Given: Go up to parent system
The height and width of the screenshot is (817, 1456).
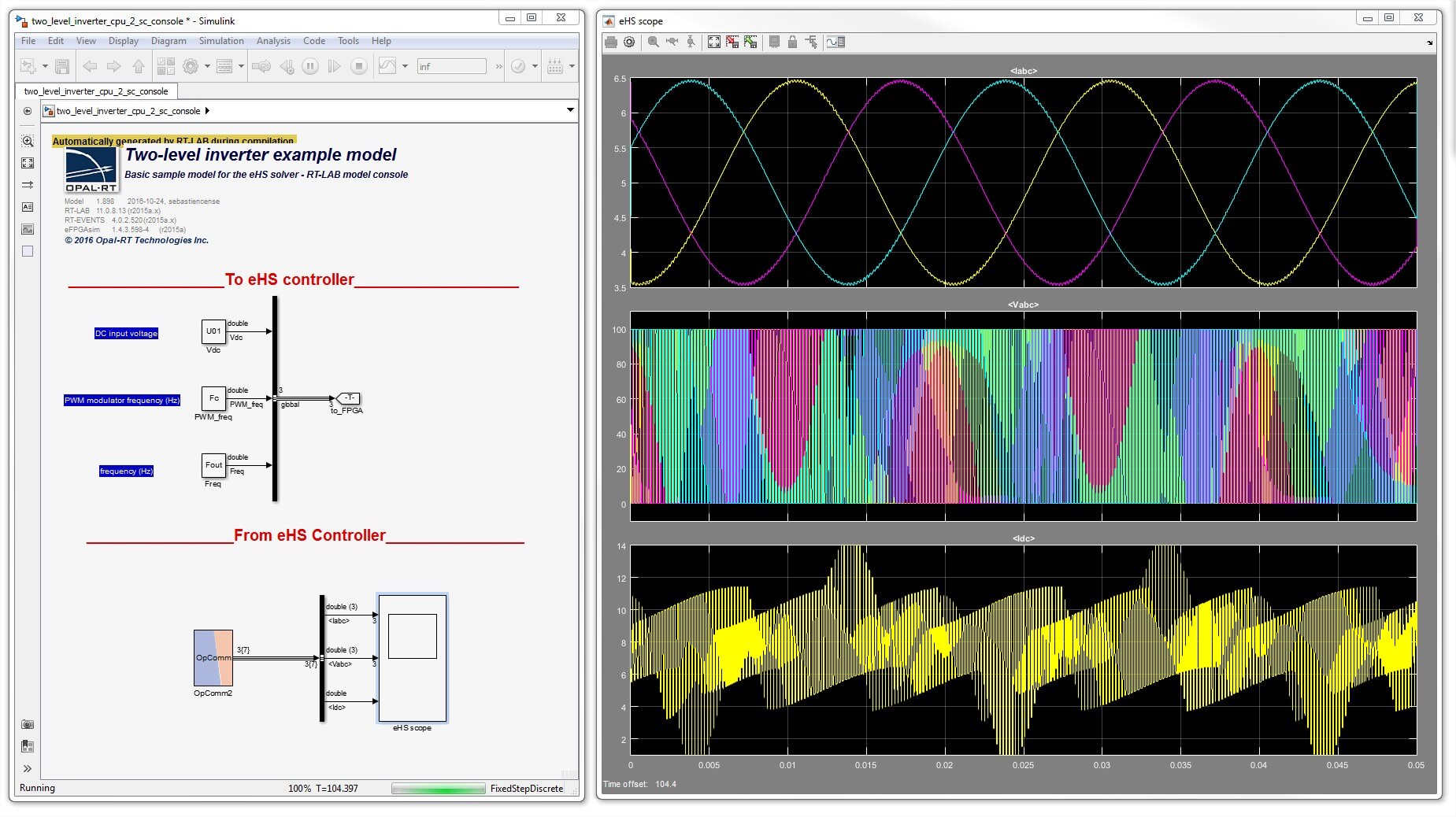Looking at the screenshot, I should coord(139,67).
